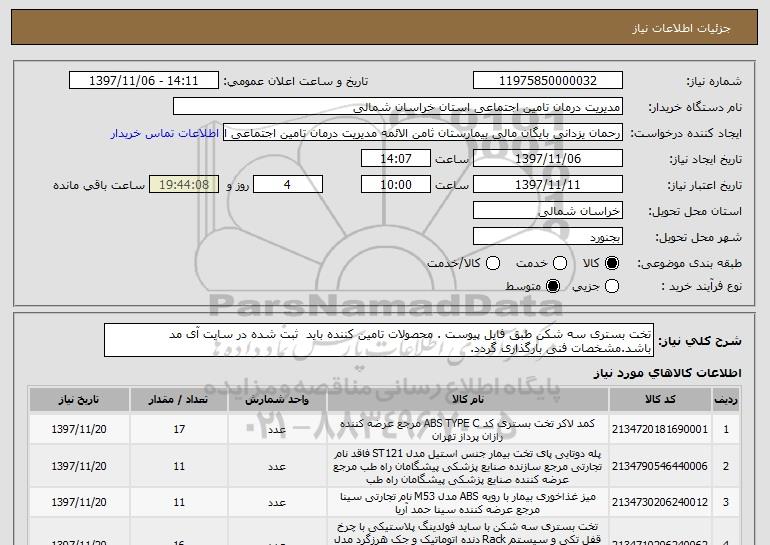Select product code 213472018169001

click(x=660, y=429)
